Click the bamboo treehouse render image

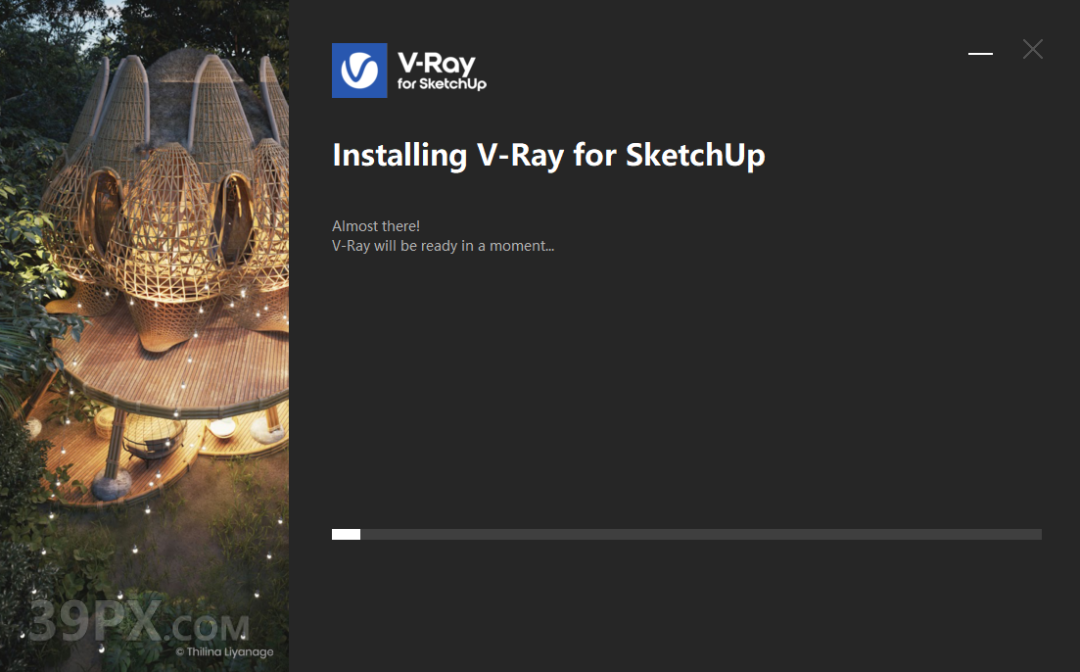pos(145,336)
